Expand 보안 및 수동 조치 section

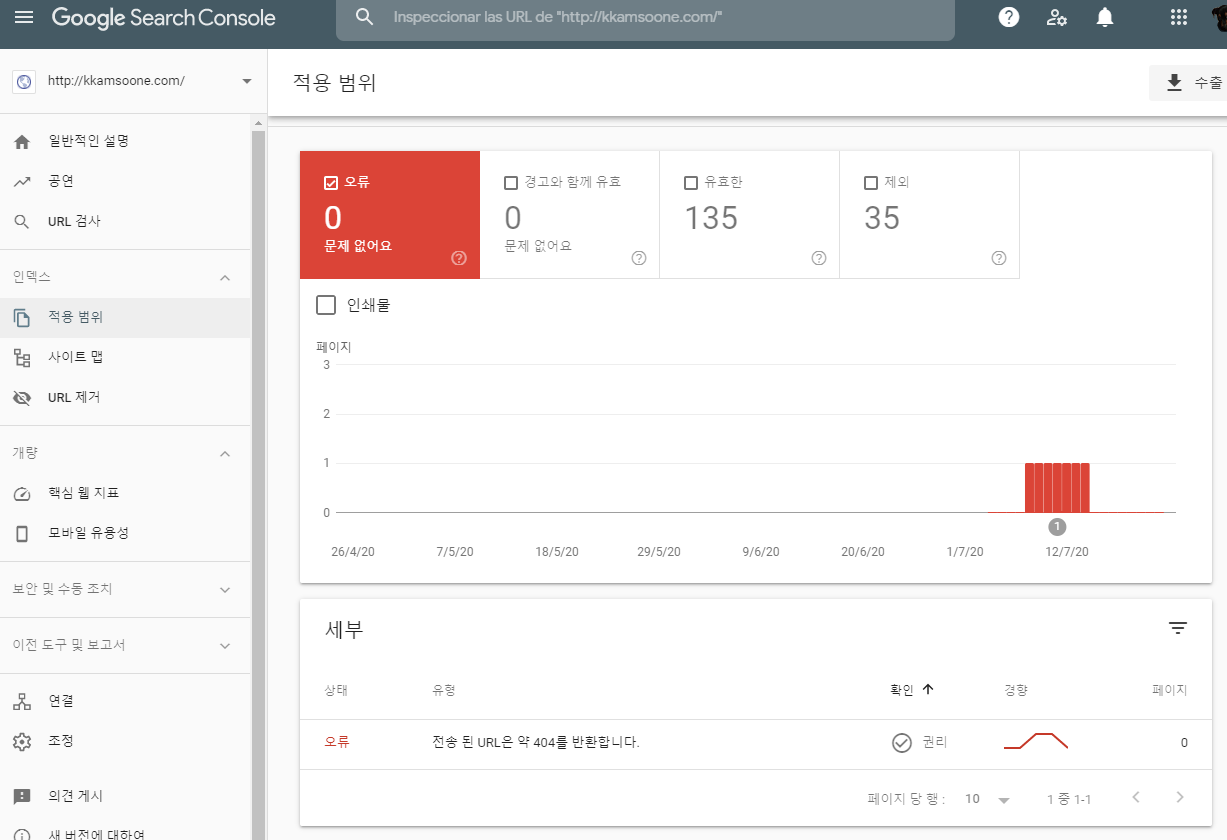pyautogui.click(x=125, y=589)
